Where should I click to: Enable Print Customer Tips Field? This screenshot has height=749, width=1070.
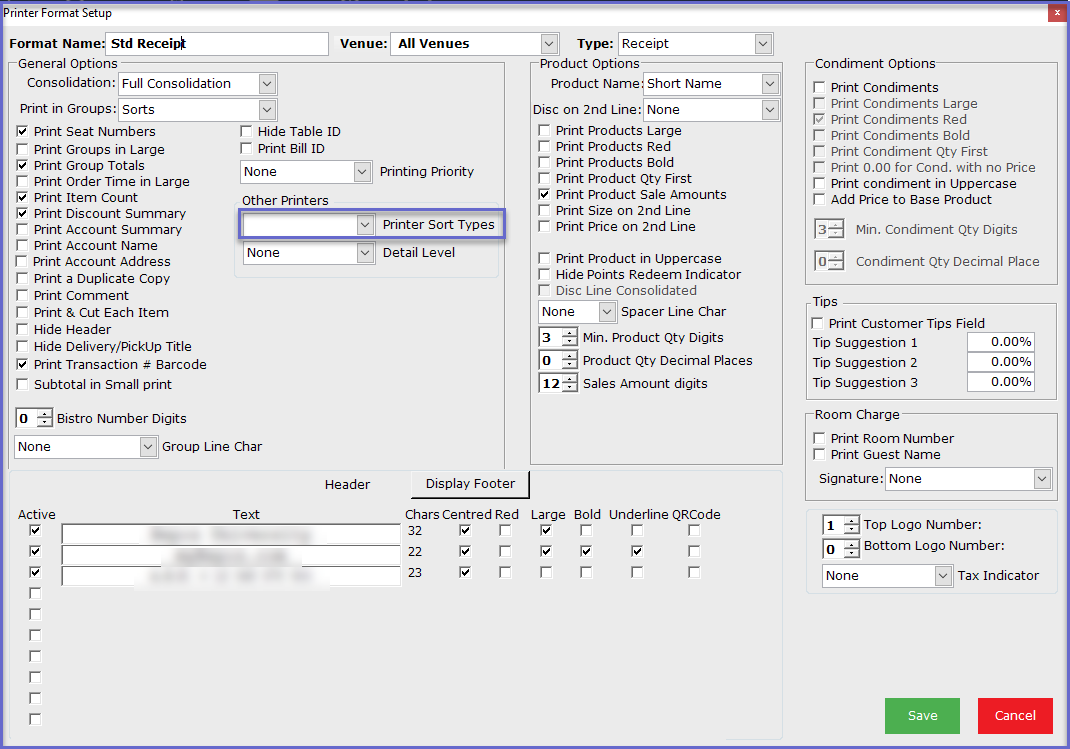(x=817, y=323)
